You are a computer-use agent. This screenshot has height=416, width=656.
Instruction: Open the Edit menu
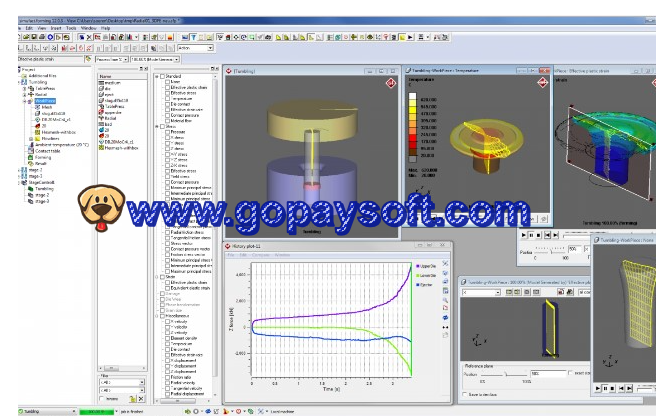click(29, 28)
